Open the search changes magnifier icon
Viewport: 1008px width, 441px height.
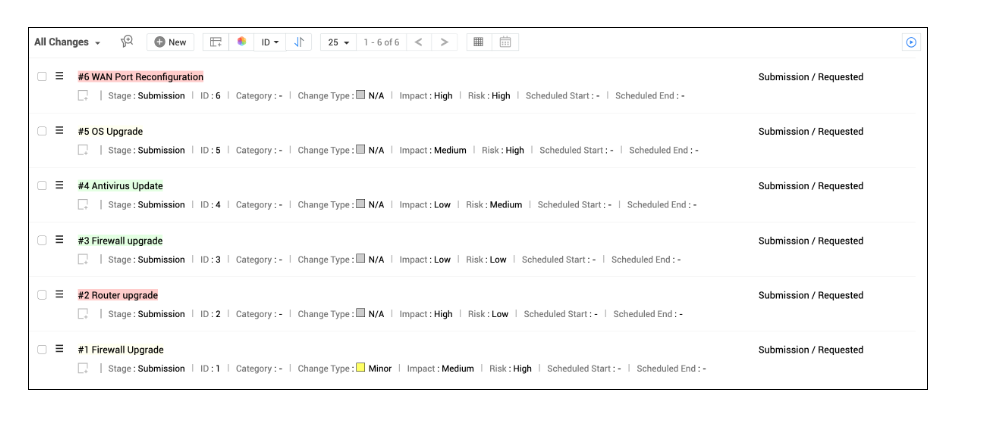pos(127,42)
